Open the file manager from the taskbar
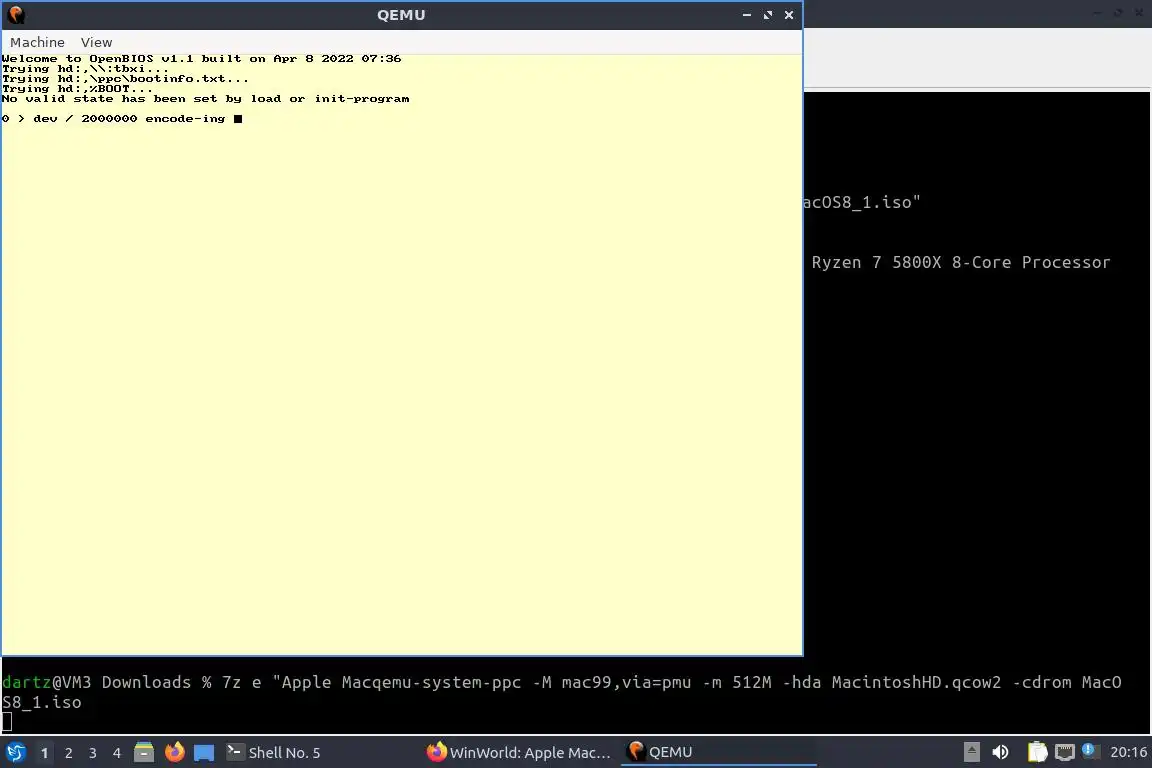Image resolution: width=1152 pixels, height=768 pixels. (x=144, y=752)
